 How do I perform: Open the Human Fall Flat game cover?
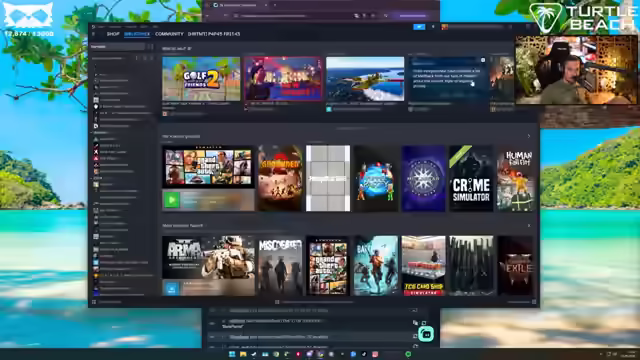pyautogui.click(x=516, y=178)
